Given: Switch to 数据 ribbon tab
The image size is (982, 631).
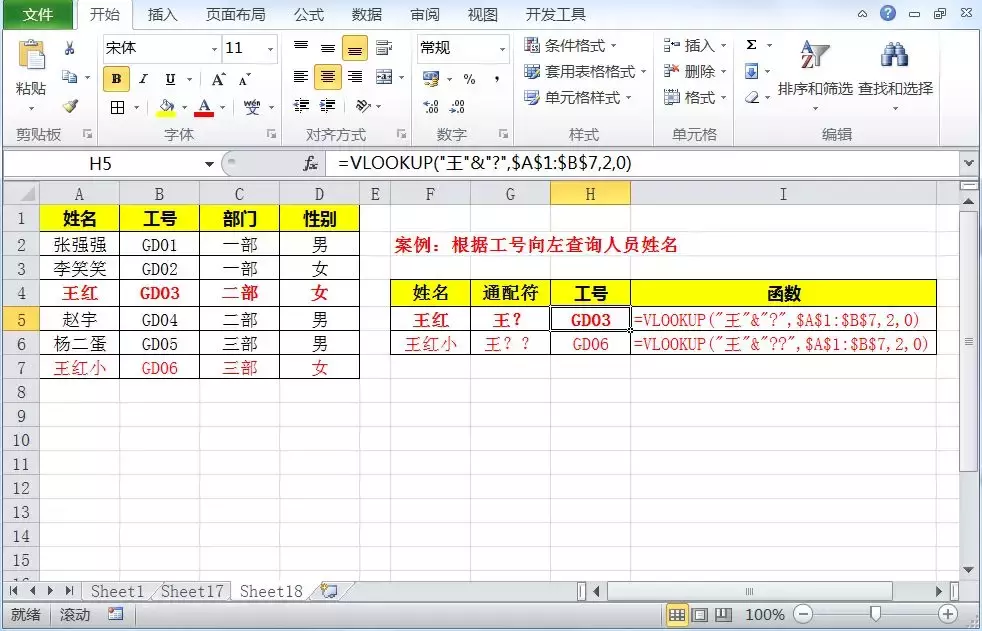Looking at the screenshot, I should pyautogui.click(x=366, y=14).
